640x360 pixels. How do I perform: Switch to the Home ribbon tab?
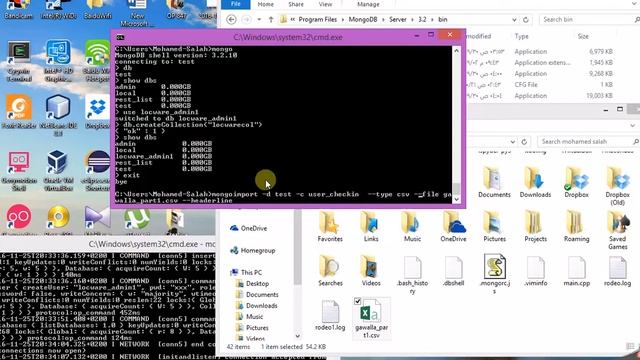click(x=265, y=4)
